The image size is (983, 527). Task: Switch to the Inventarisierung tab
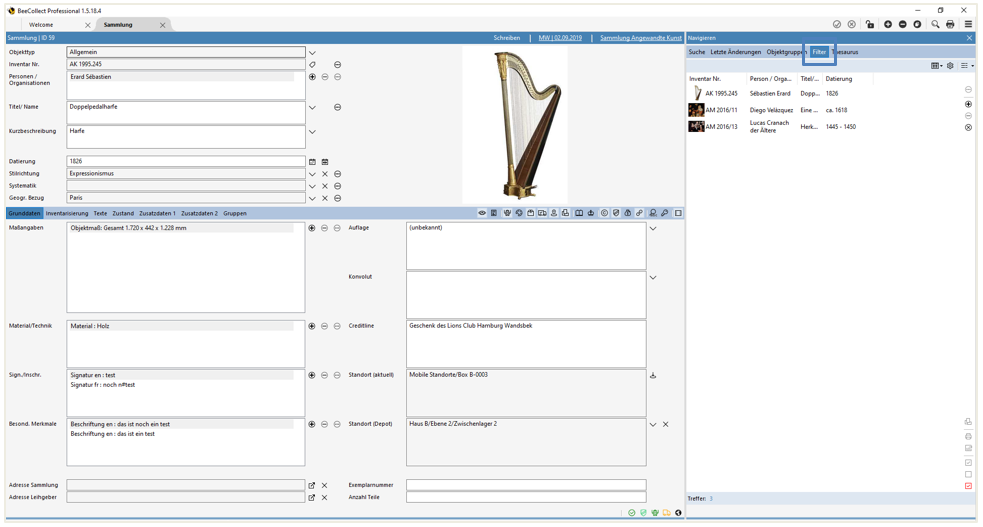coord(67,213)
